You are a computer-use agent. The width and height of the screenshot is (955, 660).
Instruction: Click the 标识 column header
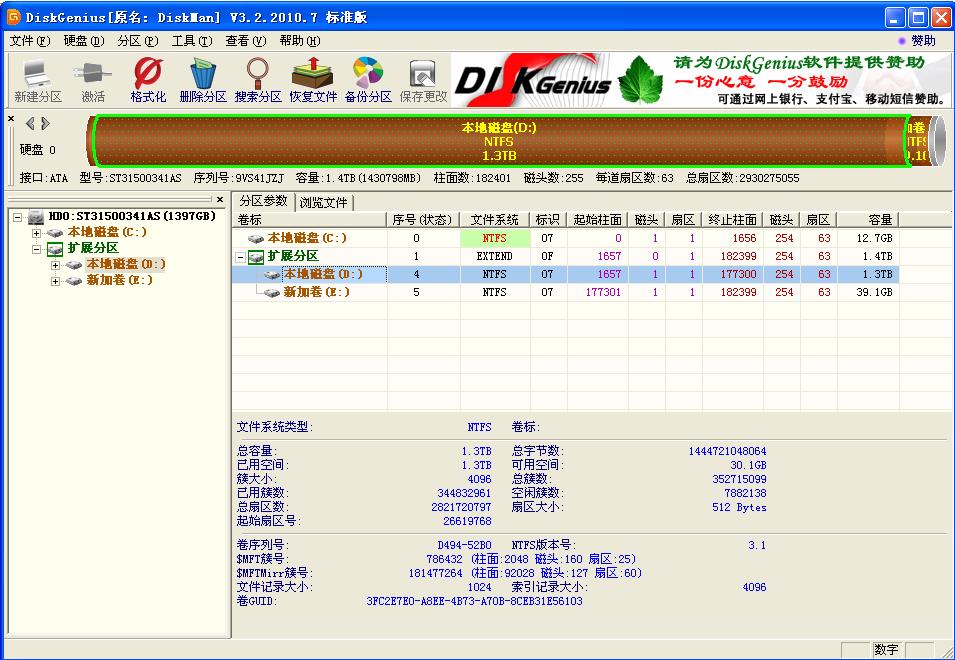tap(548, 219)
